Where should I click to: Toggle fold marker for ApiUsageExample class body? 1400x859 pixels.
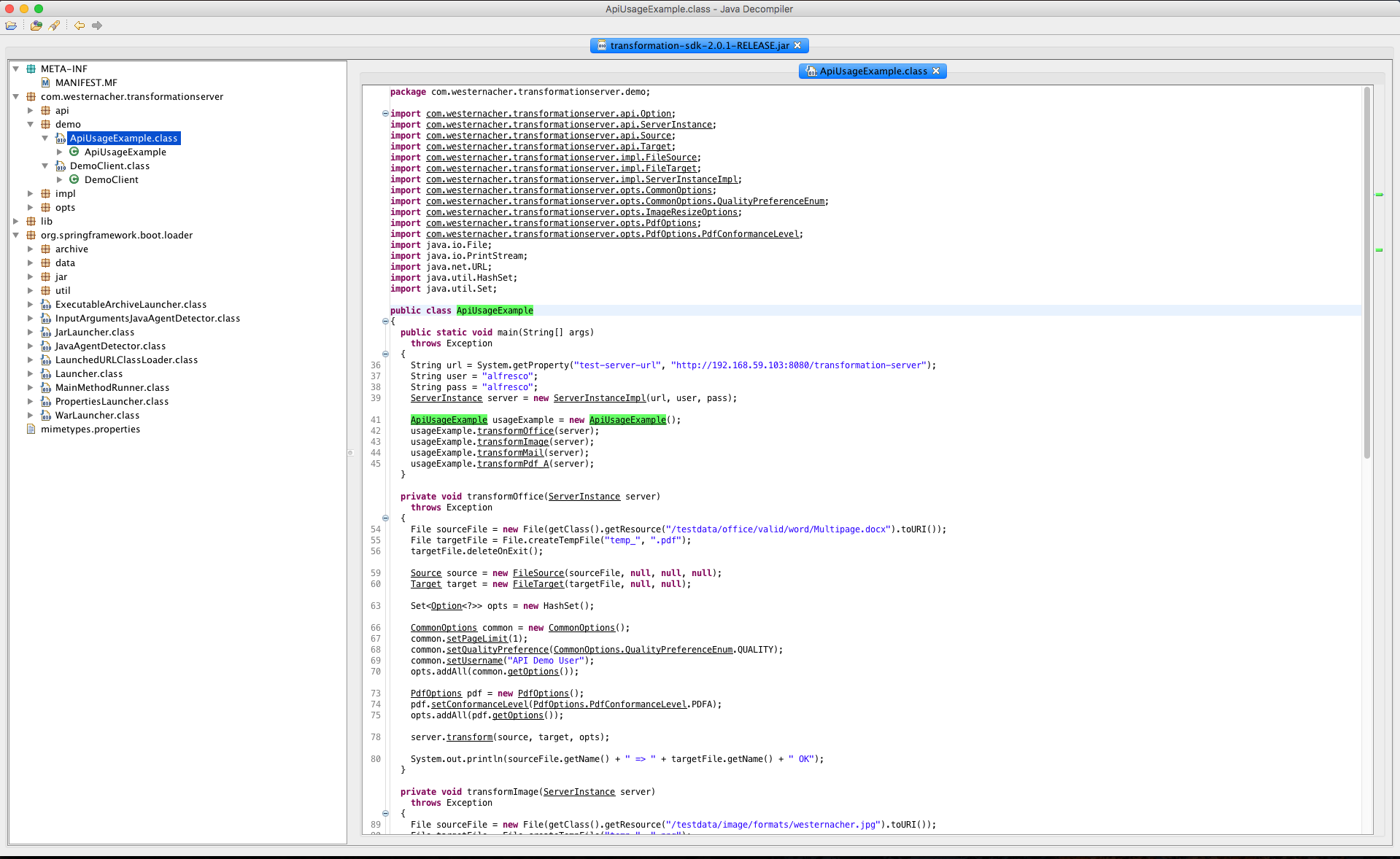[x=385, y=322]
